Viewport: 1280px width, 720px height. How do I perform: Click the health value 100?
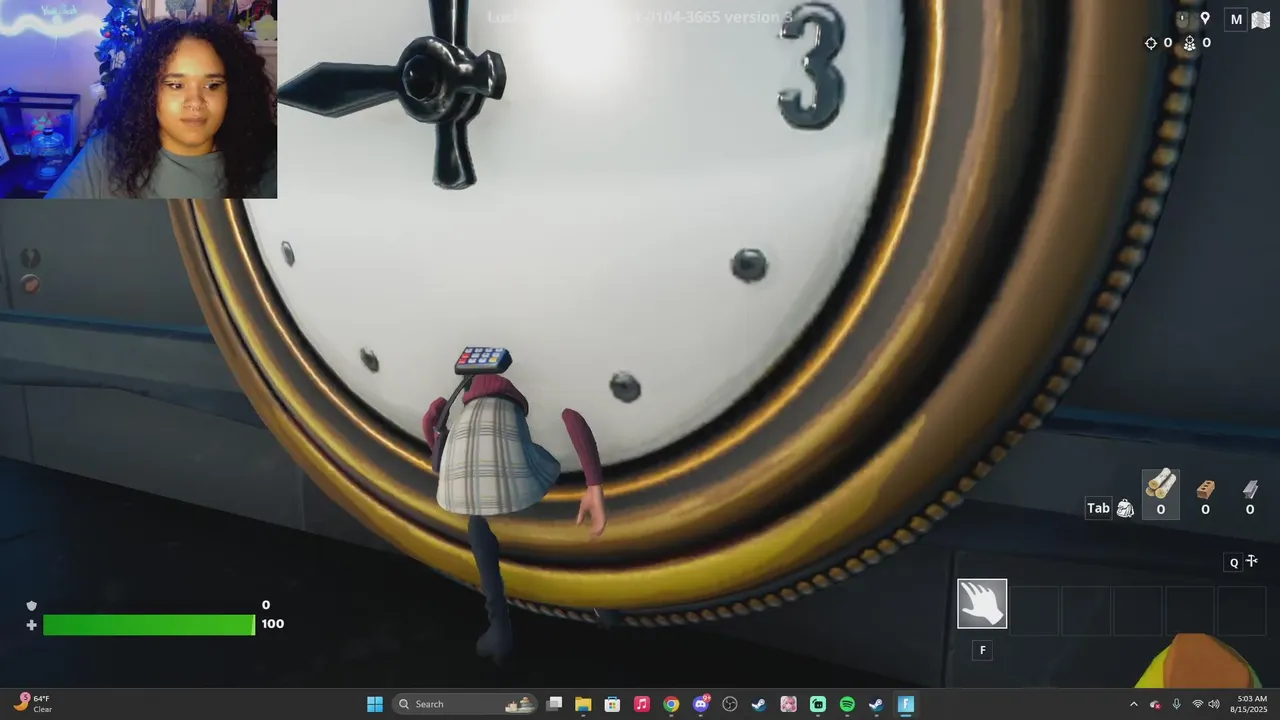[272, 624]
